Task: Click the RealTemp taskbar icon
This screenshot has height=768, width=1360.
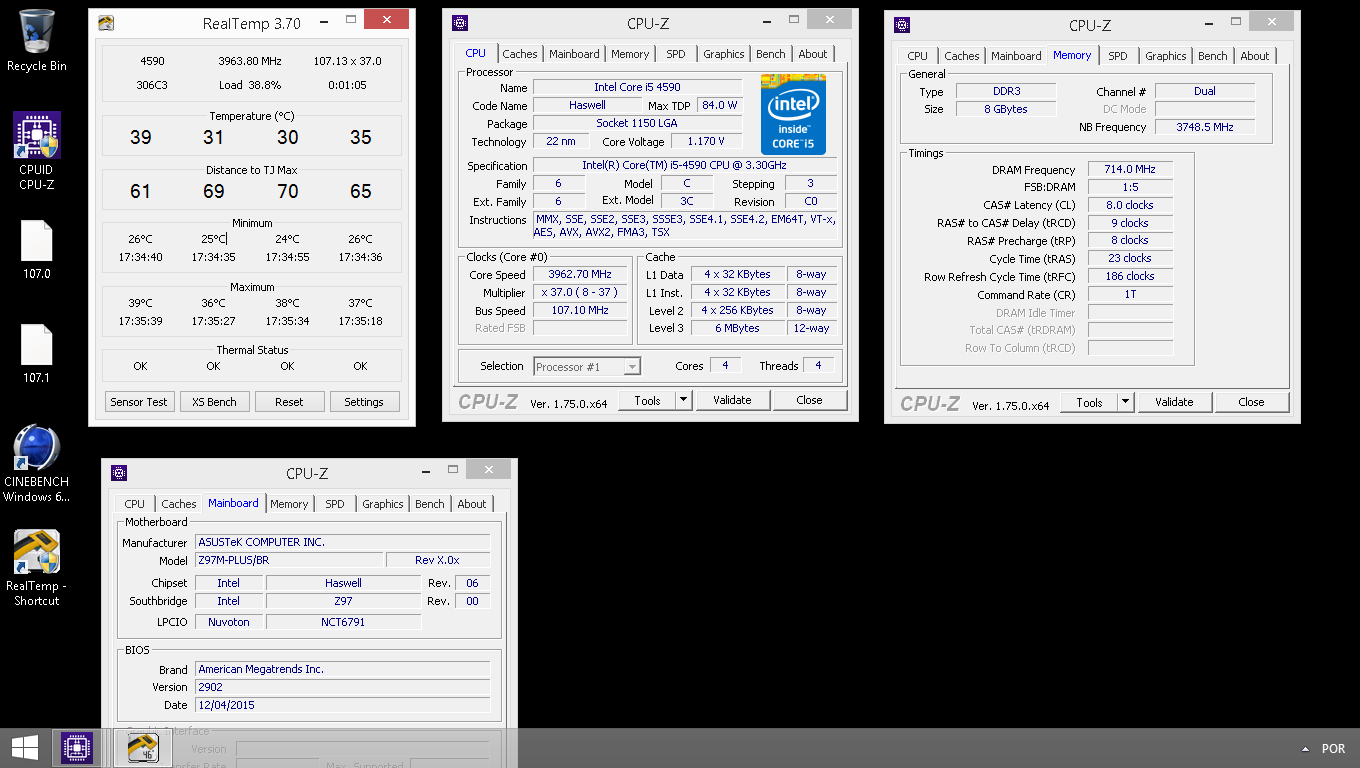Action: coord(143,748)
